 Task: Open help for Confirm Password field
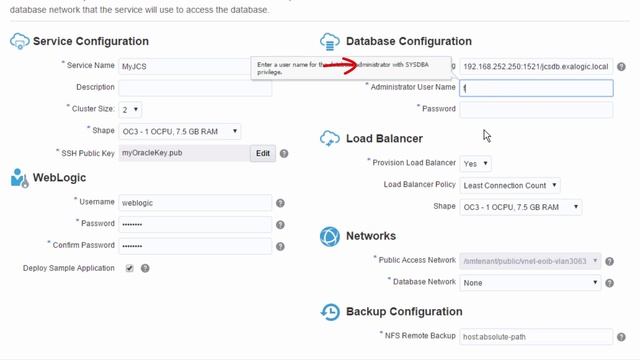[x=280, y=246]
